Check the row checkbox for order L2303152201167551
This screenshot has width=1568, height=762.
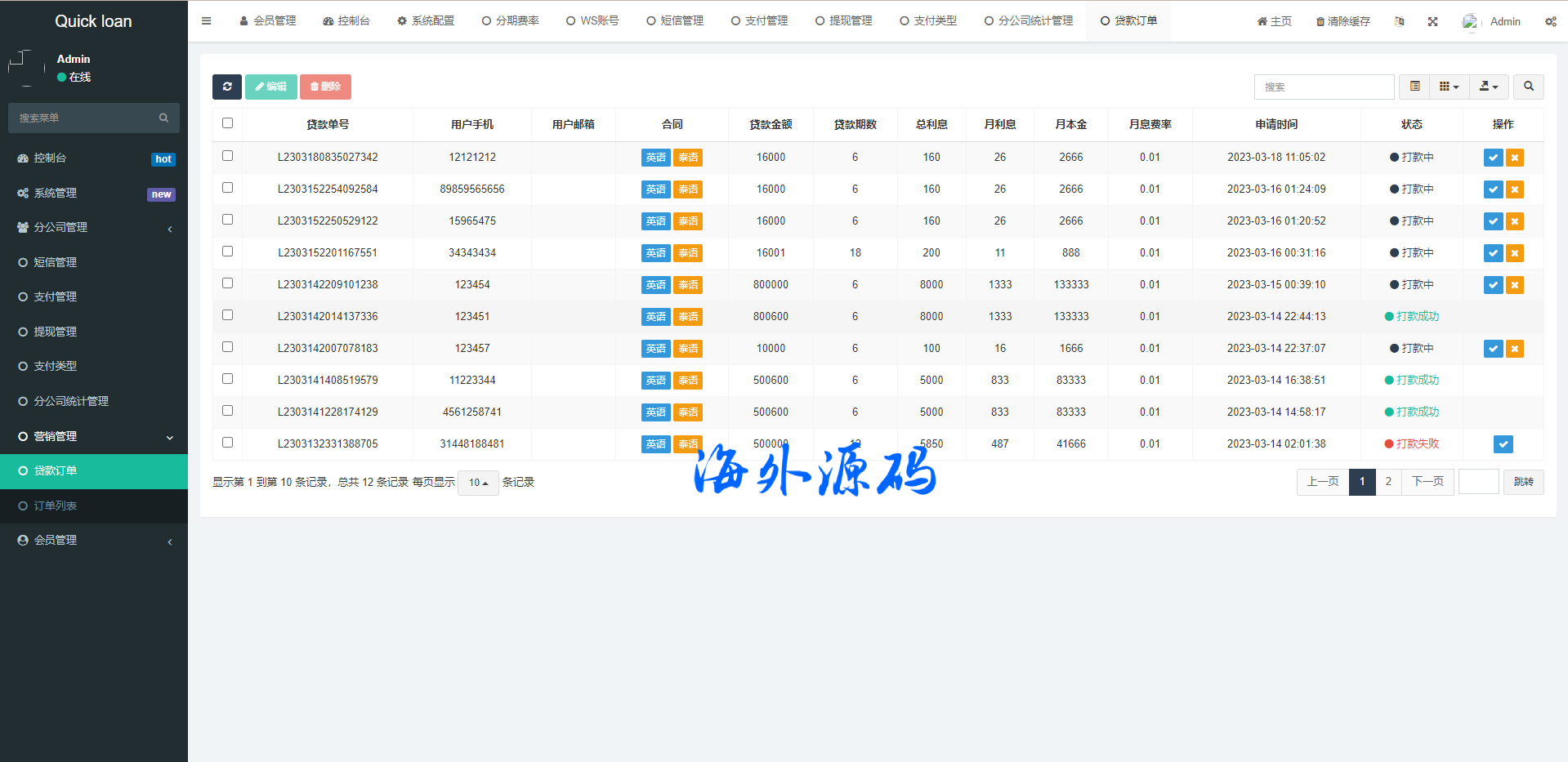click(x=227, y=252)
